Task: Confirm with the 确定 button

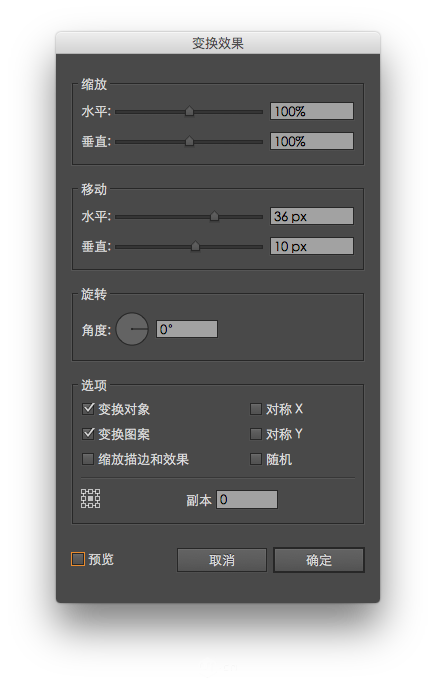Action: point(319,560)
